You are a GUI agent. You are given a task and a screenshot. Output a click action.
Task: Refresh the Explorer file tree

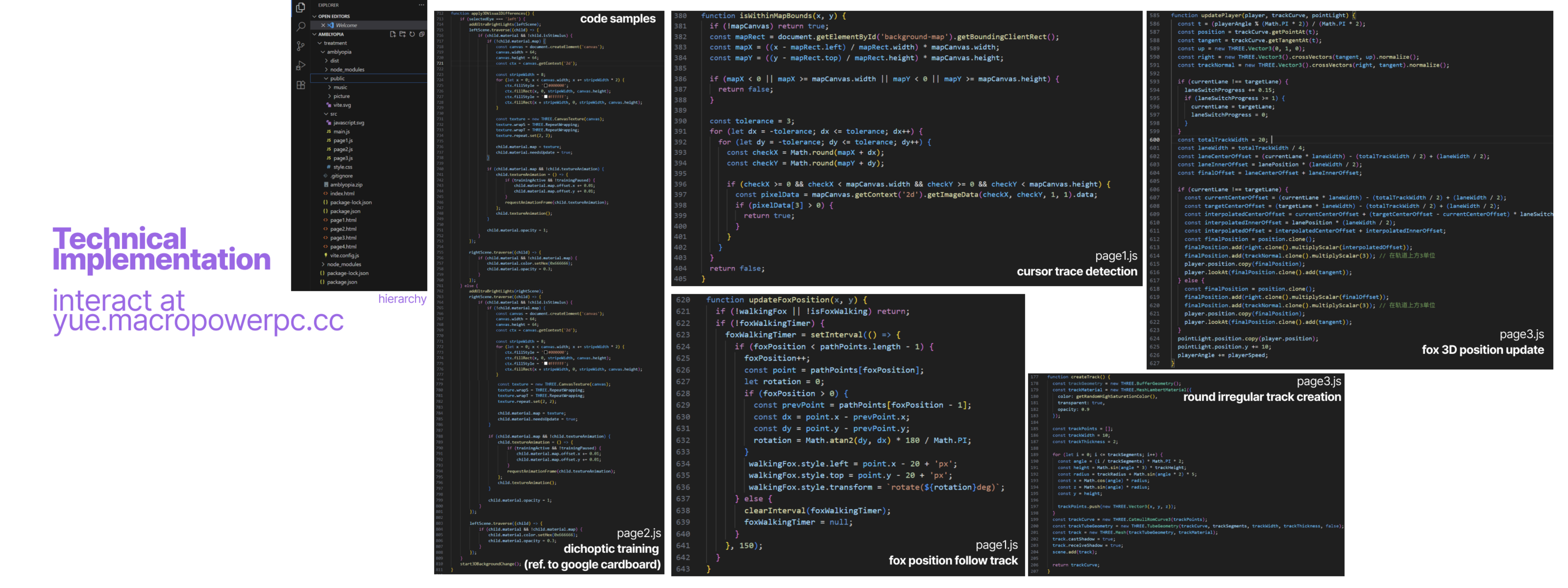point(412,34)
